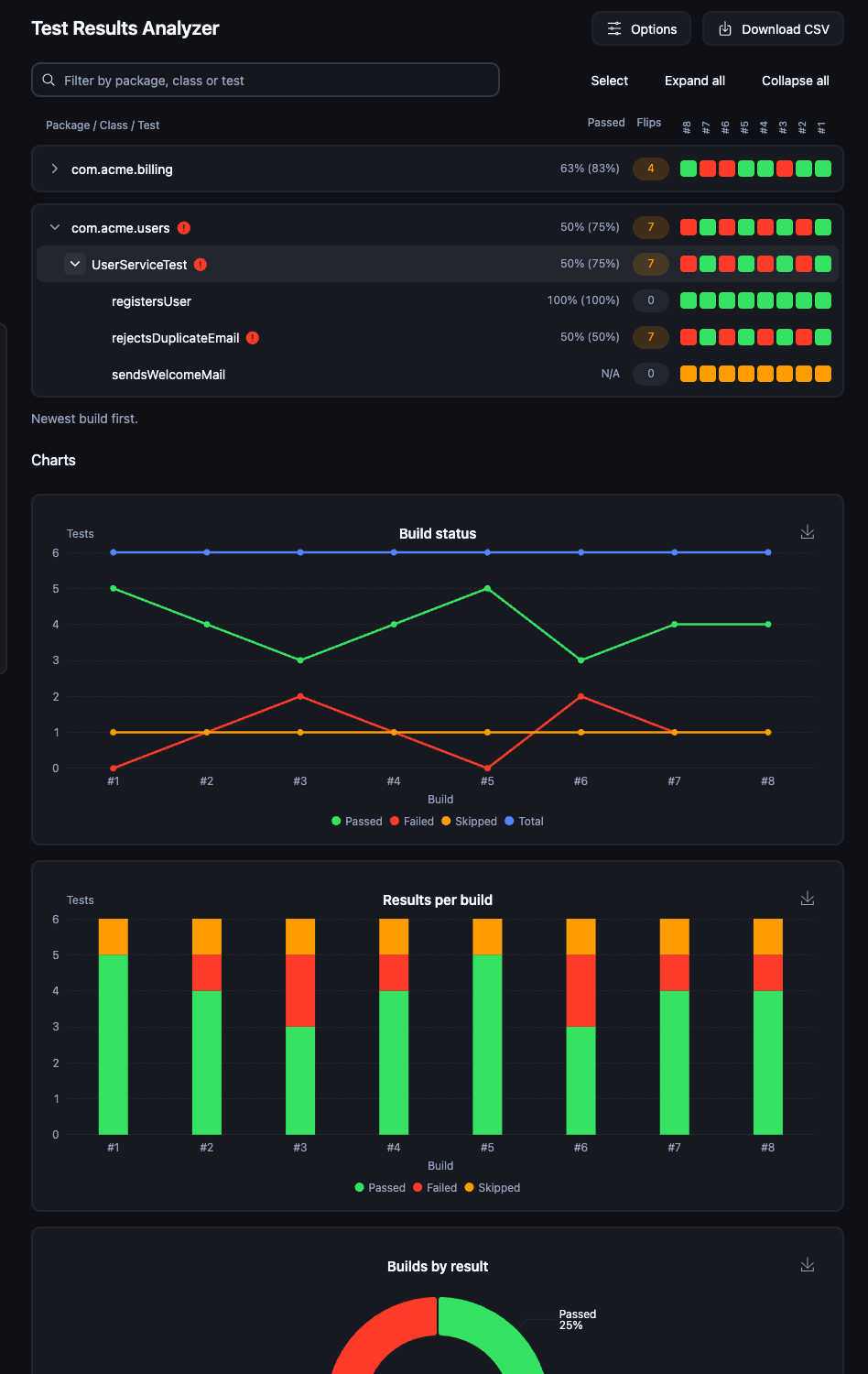Click build #1 skipped square for sendsWelcomeMail
Screen dimensions: 868x1374
pos(823,374)
